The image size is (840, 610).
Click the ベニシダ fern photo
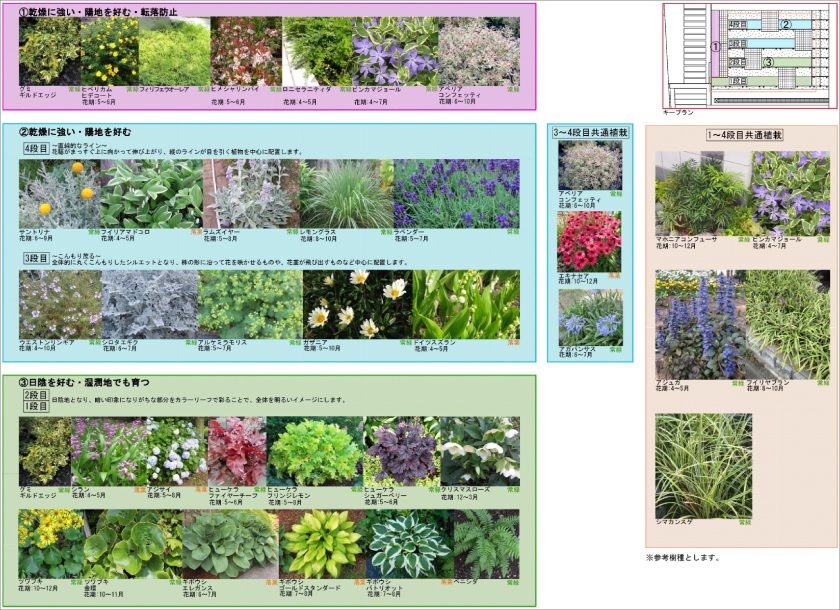[x=486, y=544]
